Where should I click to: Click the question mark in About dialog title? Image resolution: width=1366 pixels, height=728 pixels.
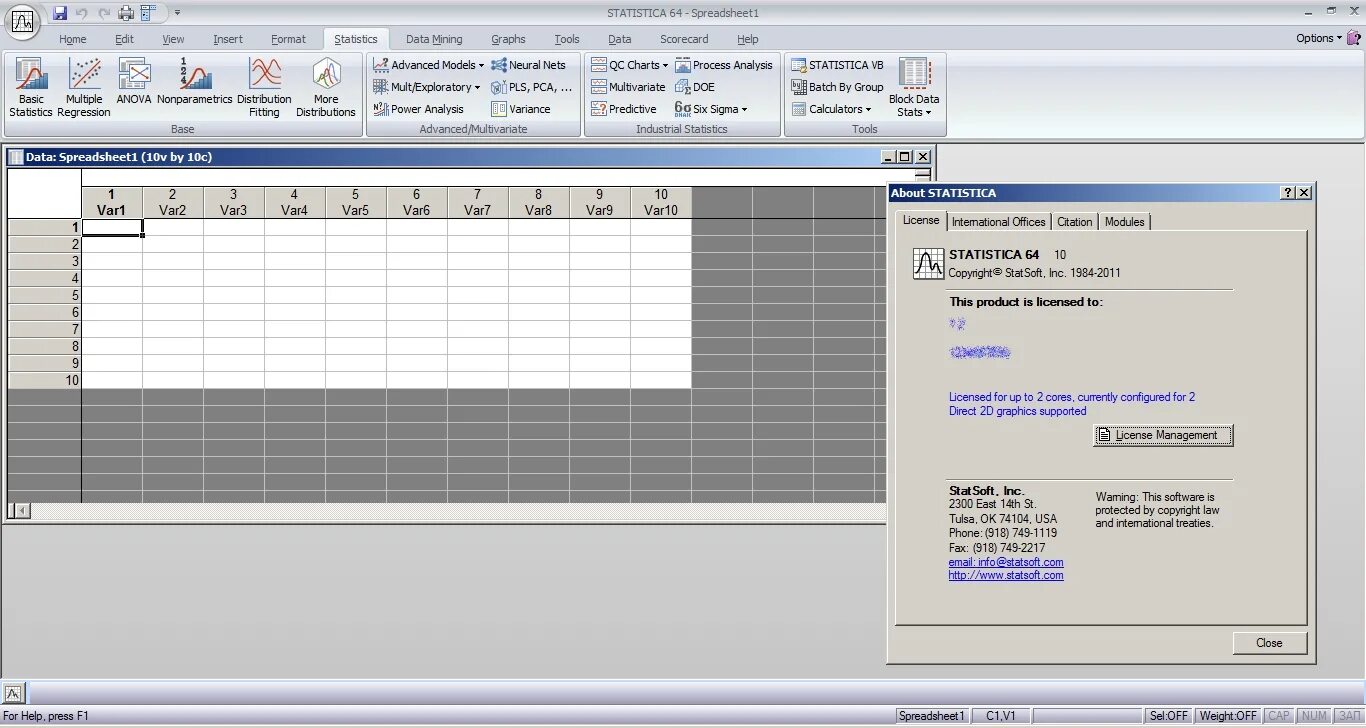pyautogui.click(x=1288, y=193)
